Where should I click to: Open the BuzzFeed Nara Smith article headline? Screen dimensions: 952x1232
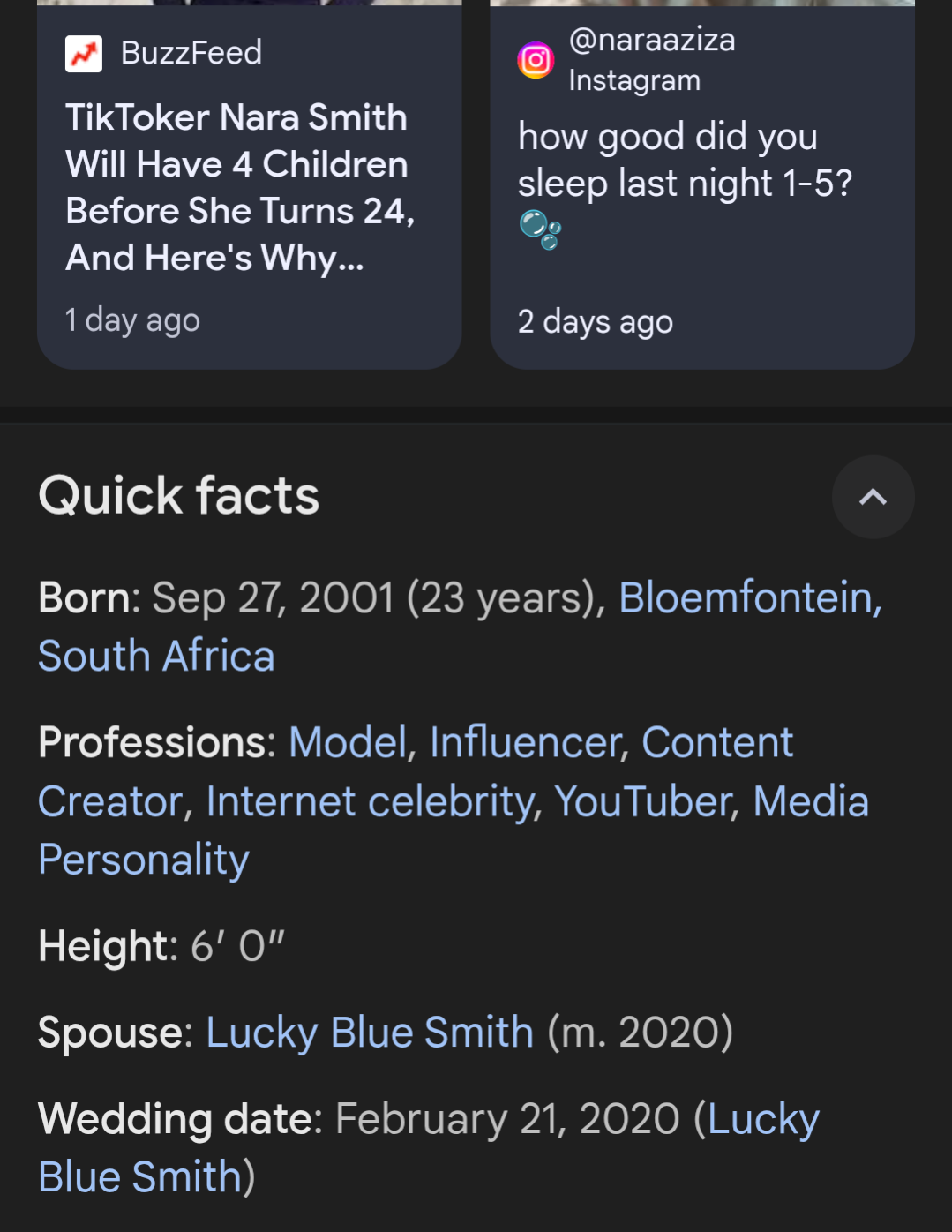click(240, 187)
